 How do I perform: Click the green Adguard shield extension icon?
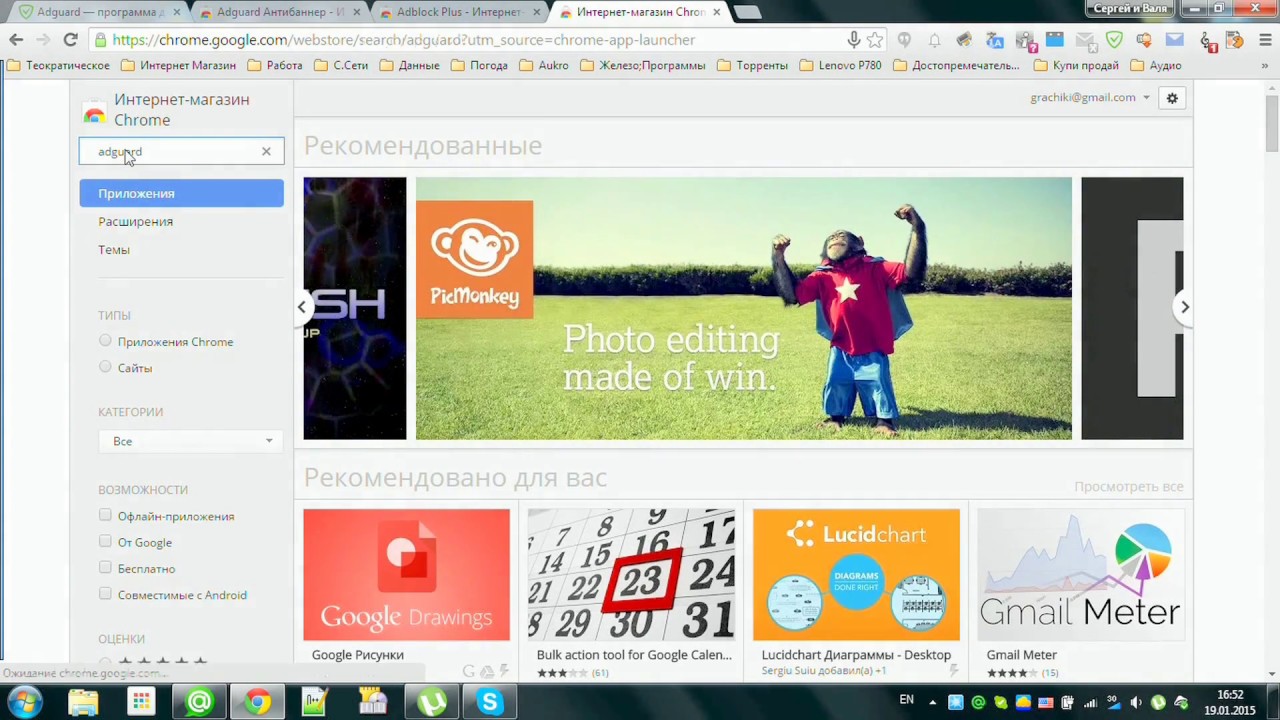[1114, 40]
